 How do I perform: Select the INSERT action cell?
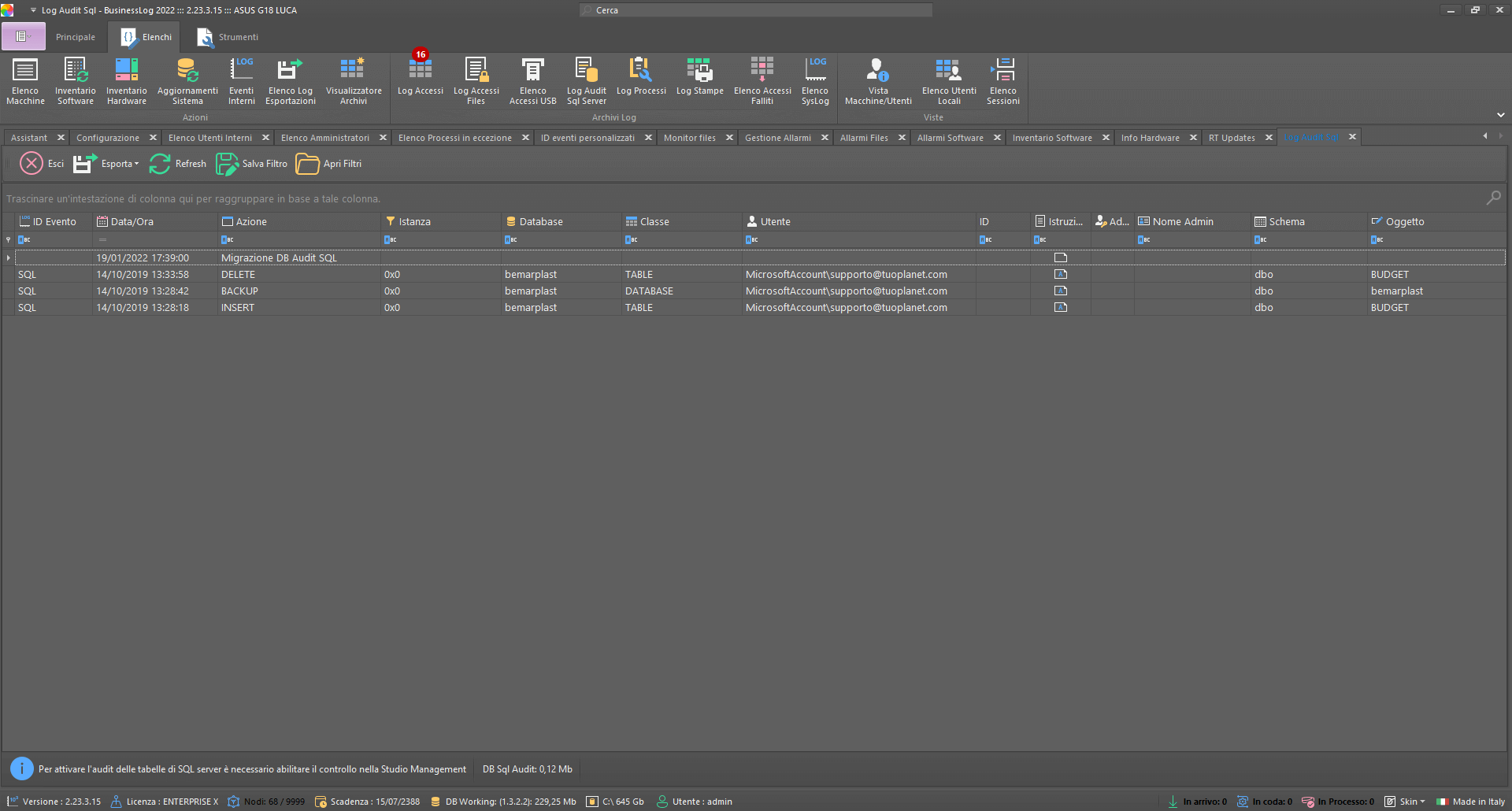tap(299, 308)
